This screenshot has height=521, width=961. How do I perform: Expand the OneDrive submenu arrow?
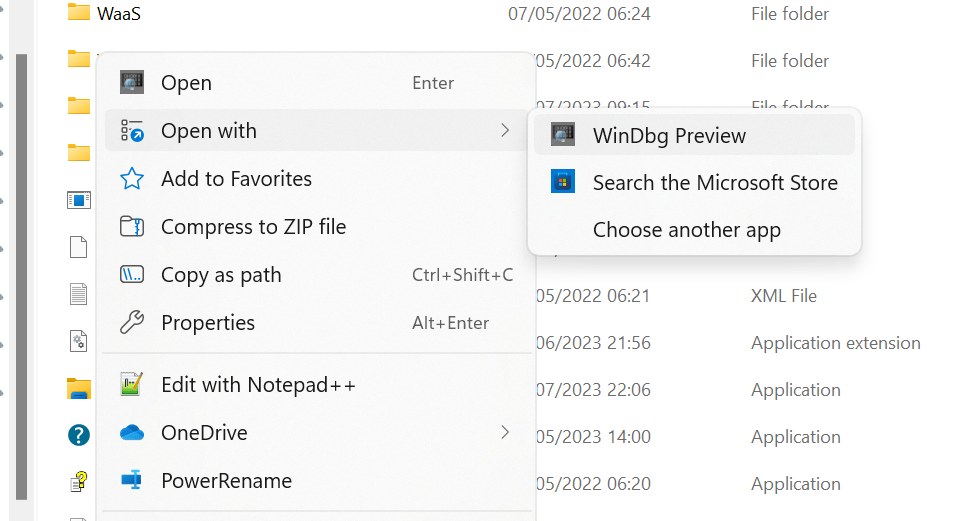505,432
